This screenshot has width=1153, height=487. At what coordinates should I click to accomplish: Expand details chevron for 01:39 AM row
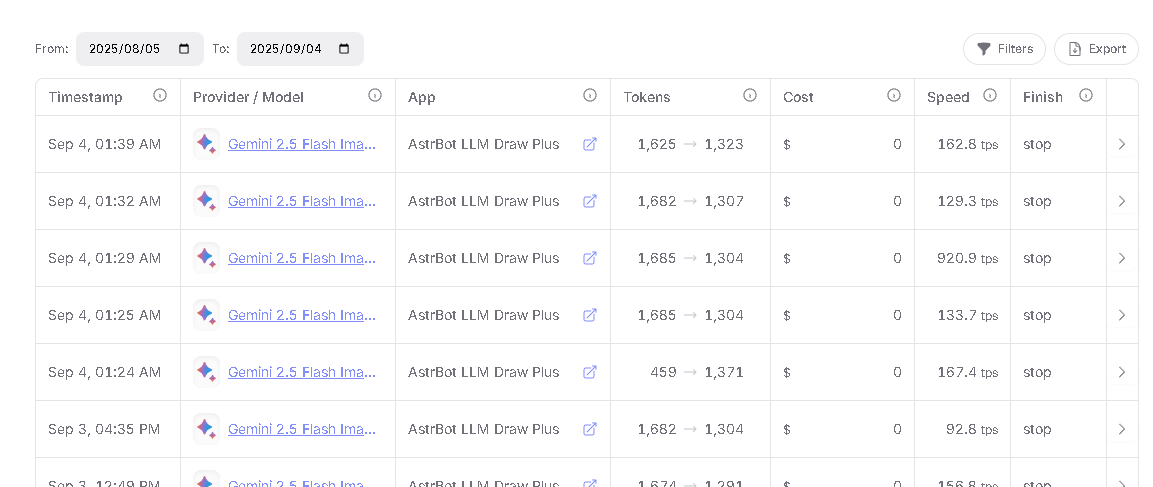click(1121, 144)
